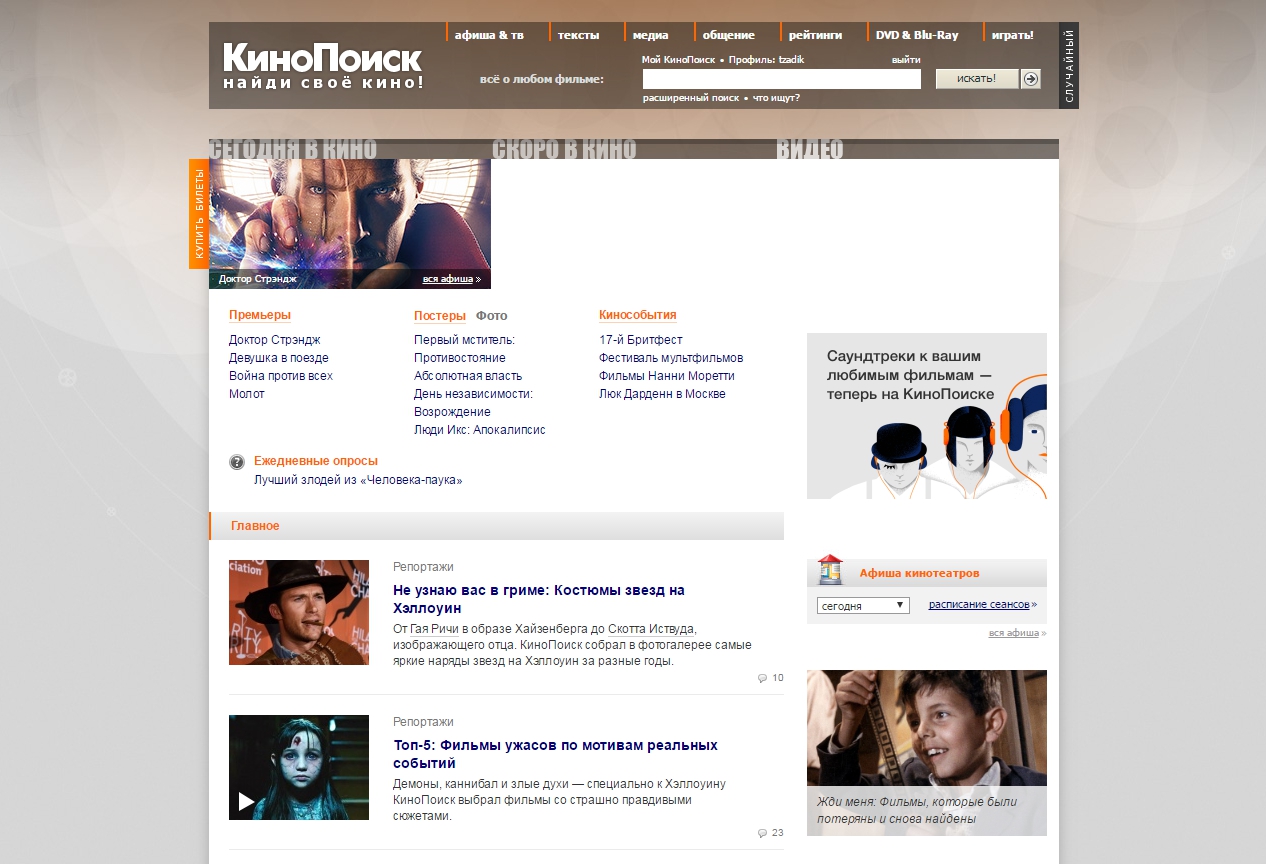Open the Фильмы Нанни Моретти event link
Viewport: 1266px width, 864px height.
[x=667, y=376]
